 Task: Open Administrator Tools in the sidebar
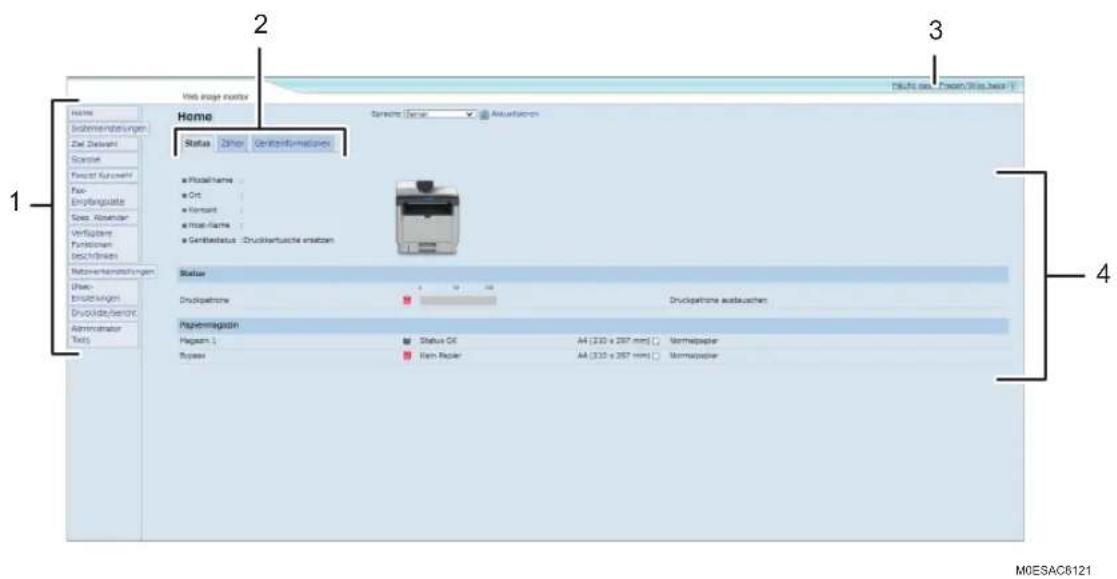pyautogui.click(x=103, y=335)
